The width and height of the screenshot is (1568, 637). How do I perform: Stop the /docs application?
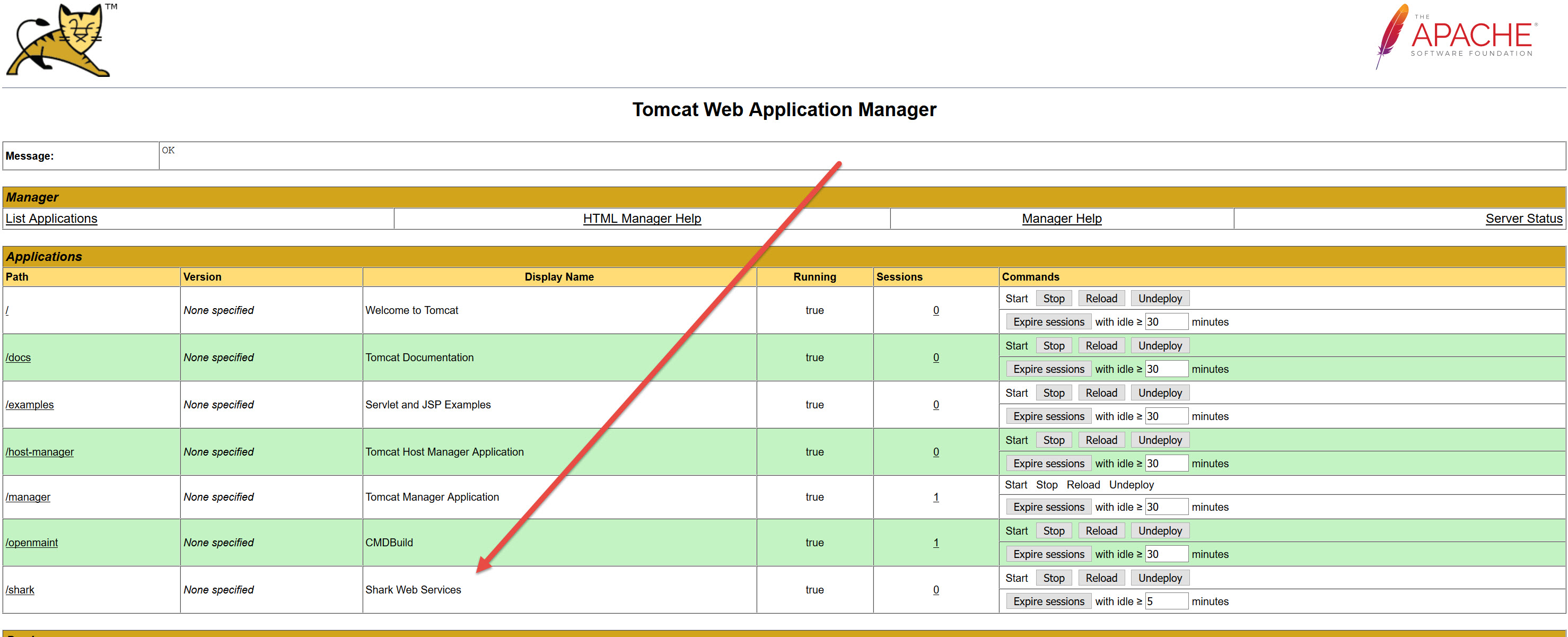pyautogui.click(x=1053, y=346)
